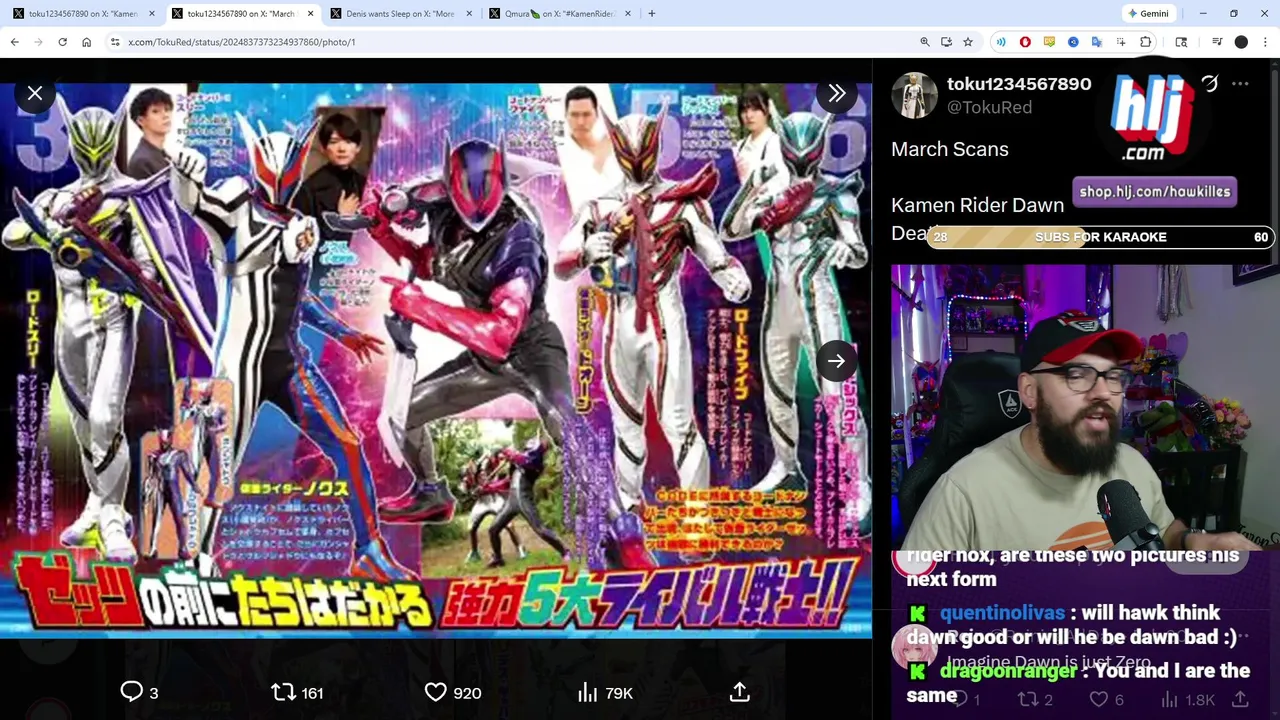Click the install app icon in the address bar
The width and height of the screenshot is (1280, 720).
pyautogui.click(x=946, y=42)
